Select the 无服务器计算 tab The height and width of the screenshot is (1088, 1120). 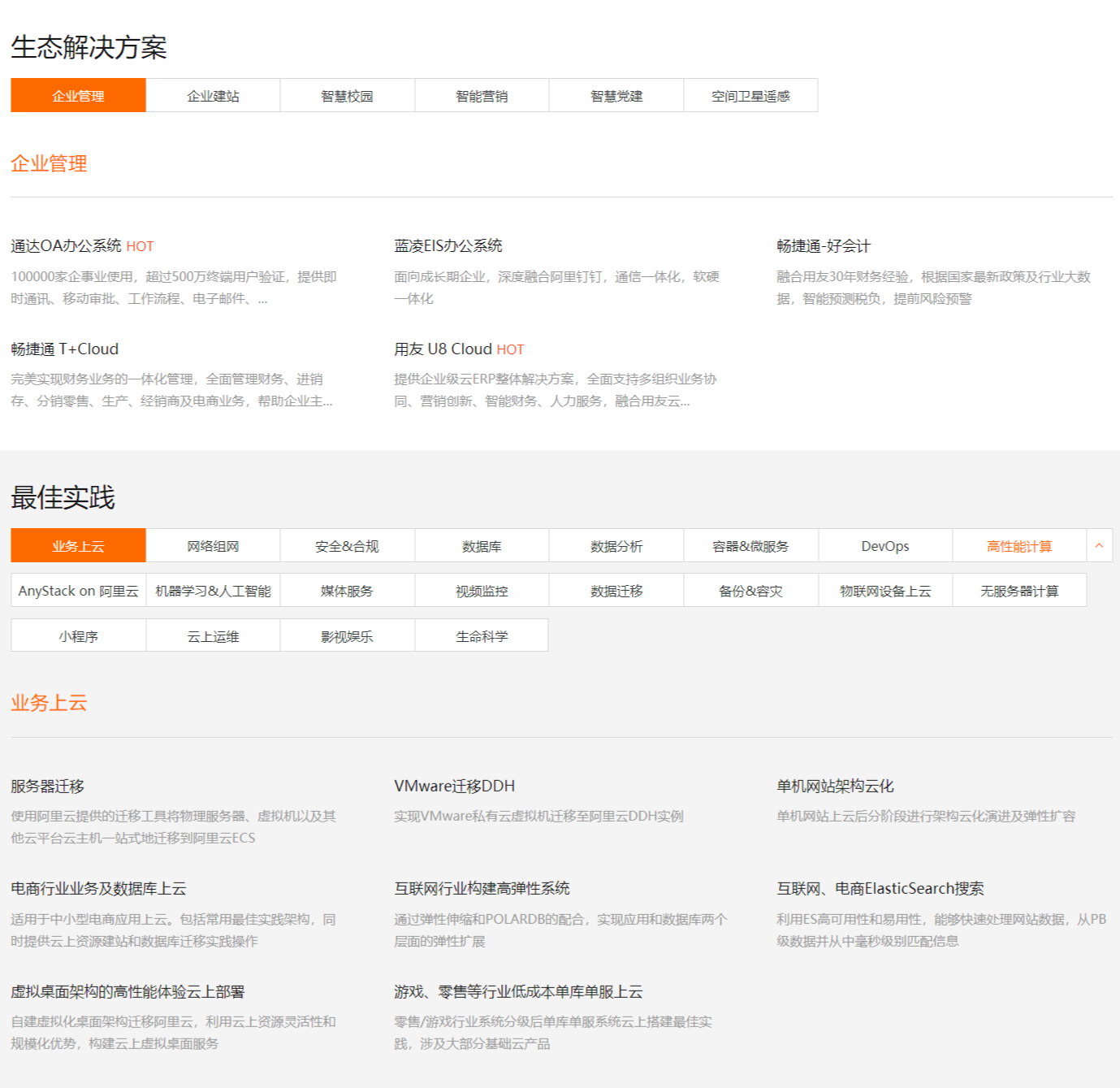1019,591
